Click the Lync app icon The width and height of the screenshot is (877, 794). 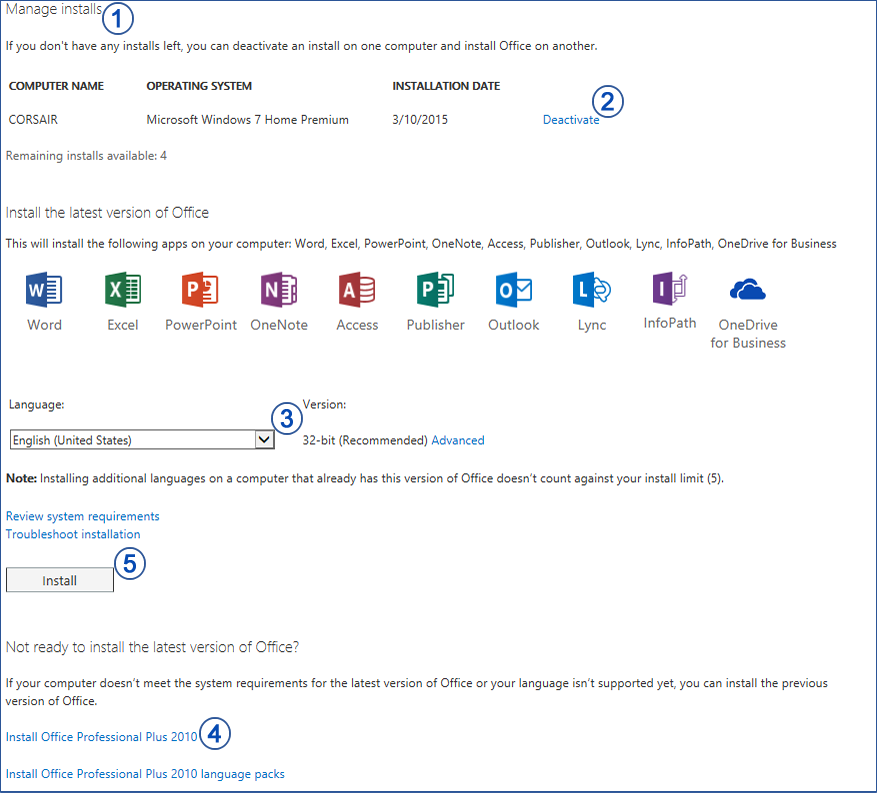click(x=592, y=290)
